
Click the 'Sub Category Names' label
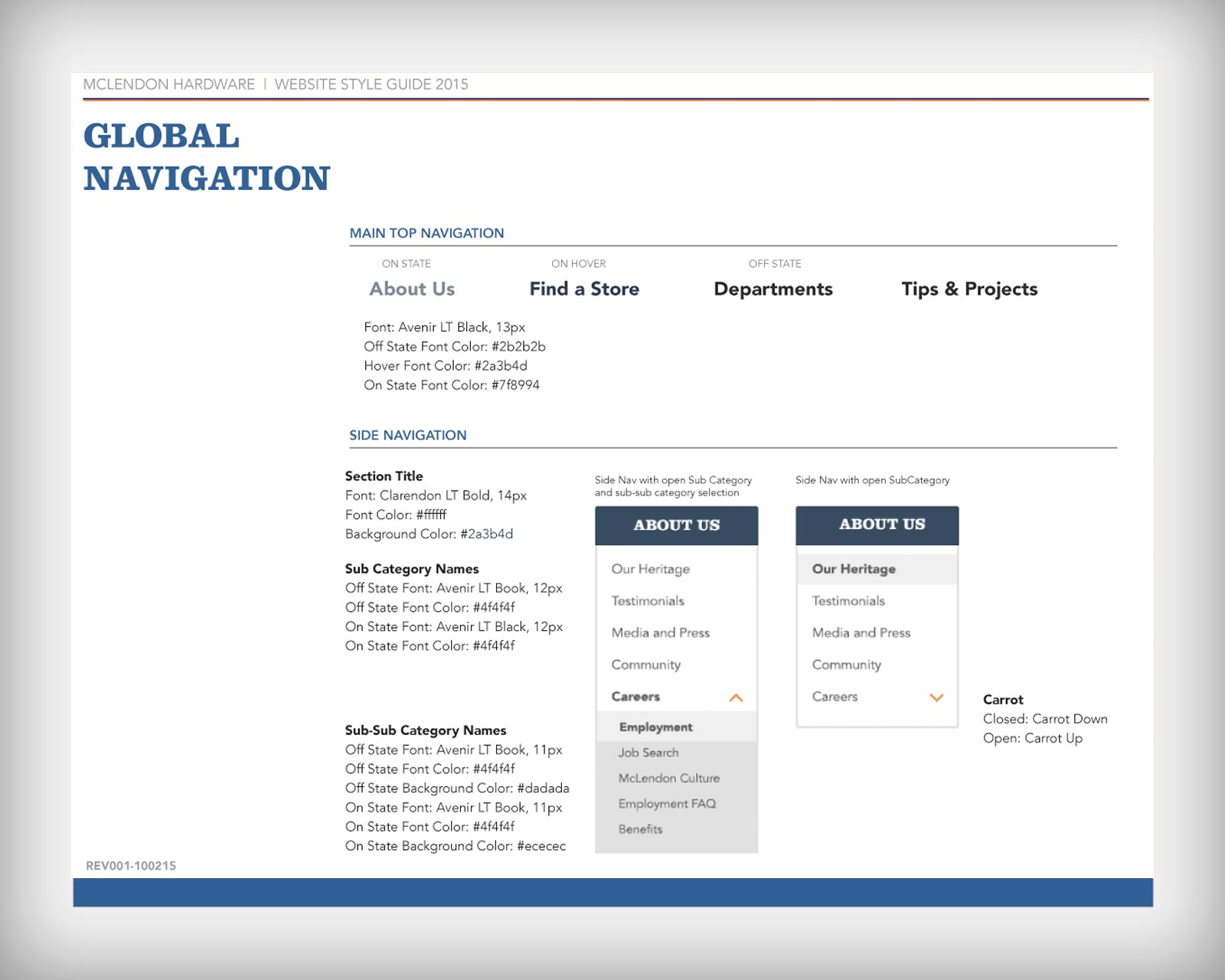(412, 569)
